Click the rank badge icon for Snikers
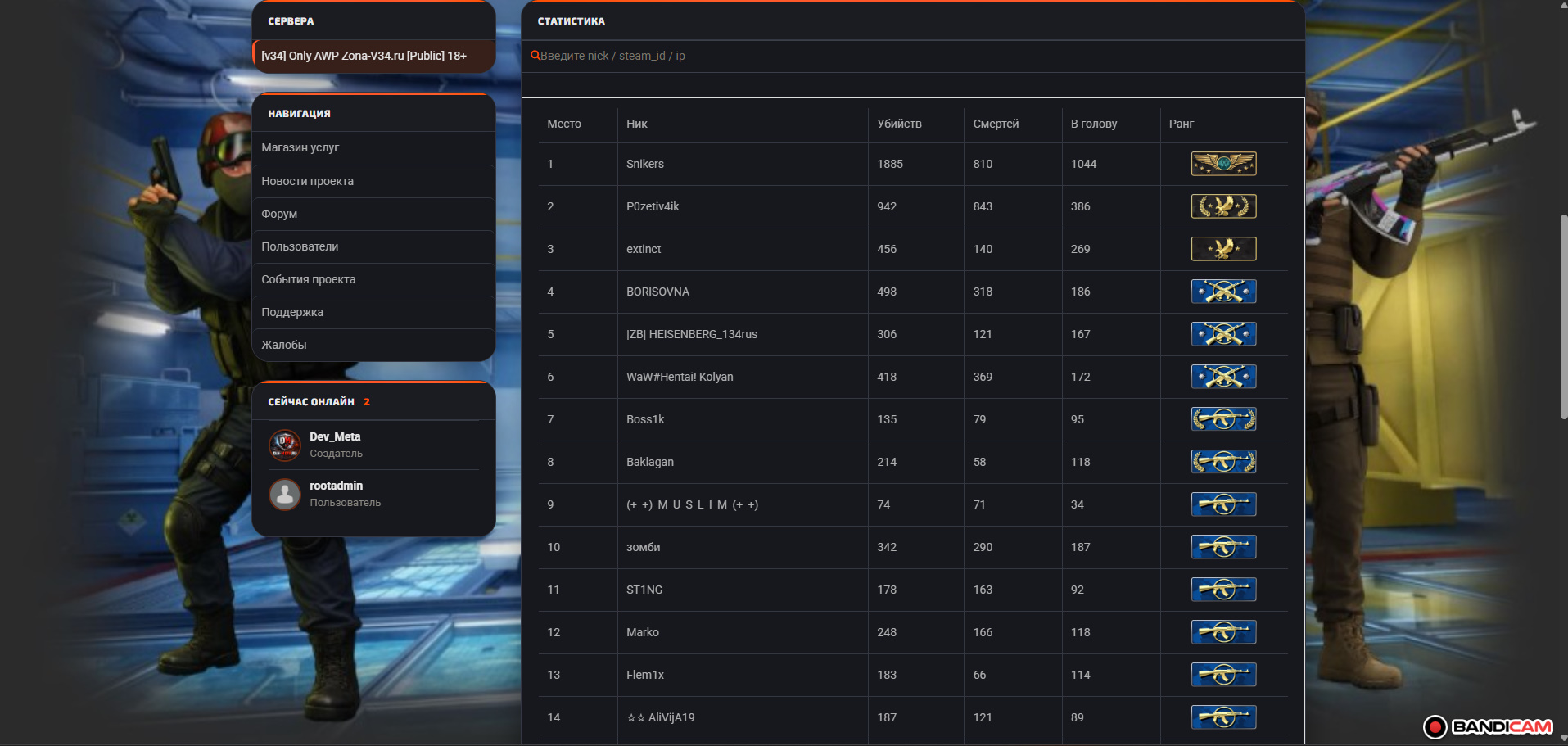Image resolution: width=1568 pixels, height=746 pixels. 1223,164
